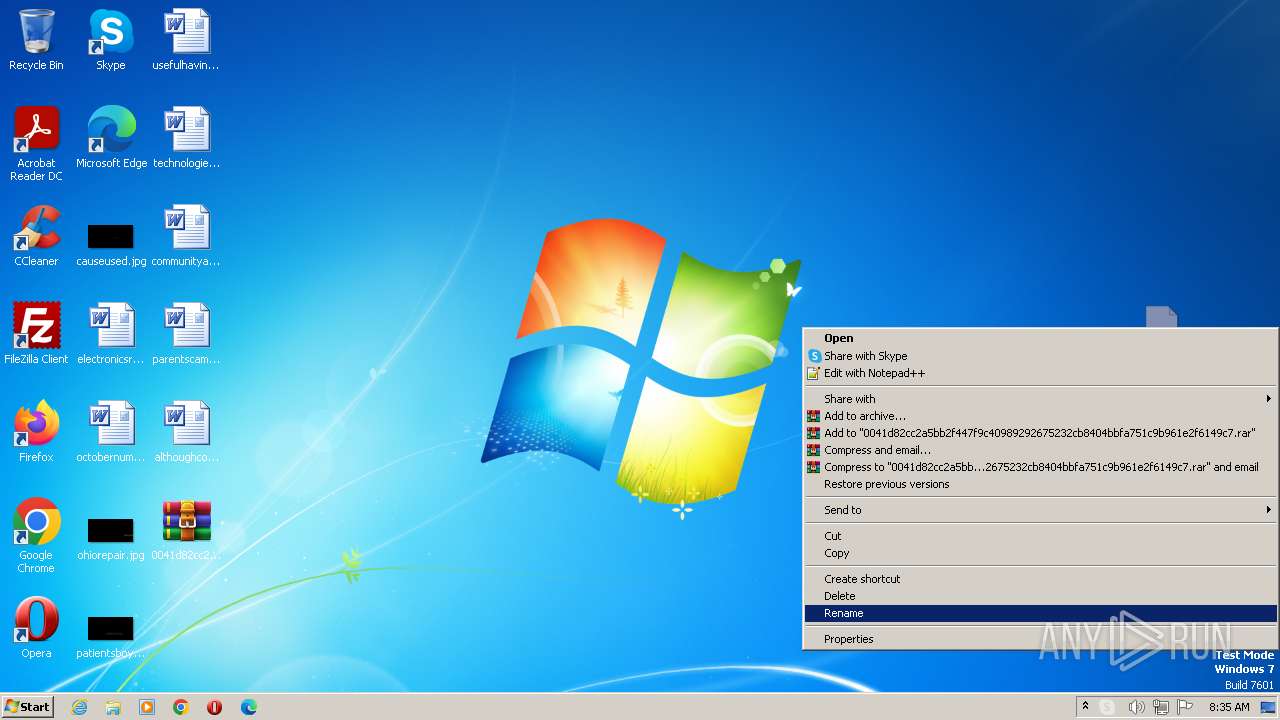The image size is (1280, 720).
Task: Launch Windows Media Player from taskbar
Action: tap(147, 707)
